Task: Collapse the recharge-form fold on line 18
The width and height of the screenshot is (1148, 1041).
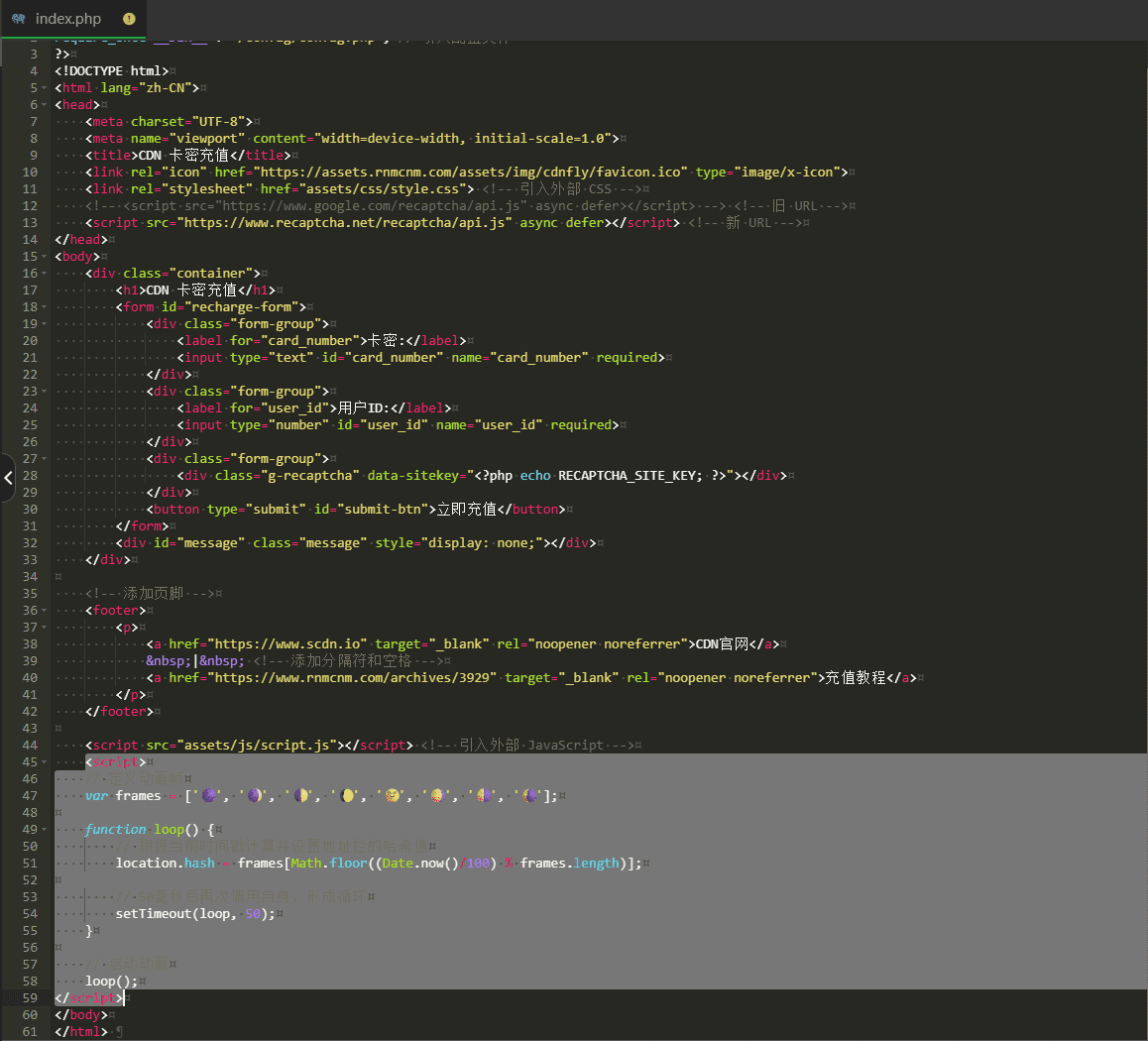Action: [x=44, y=306]
